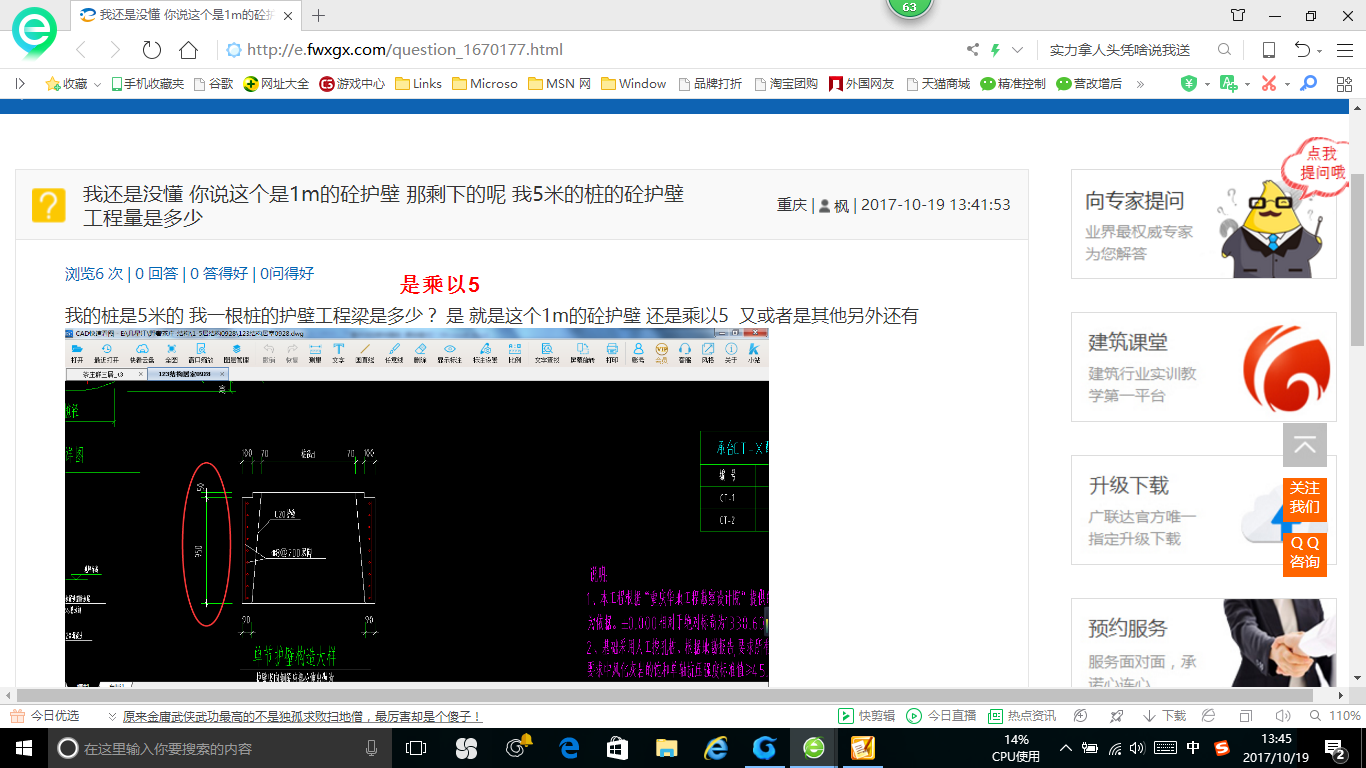Click the 0 回答 count text
Screen dimensions: 1366x768
point(157,273)
